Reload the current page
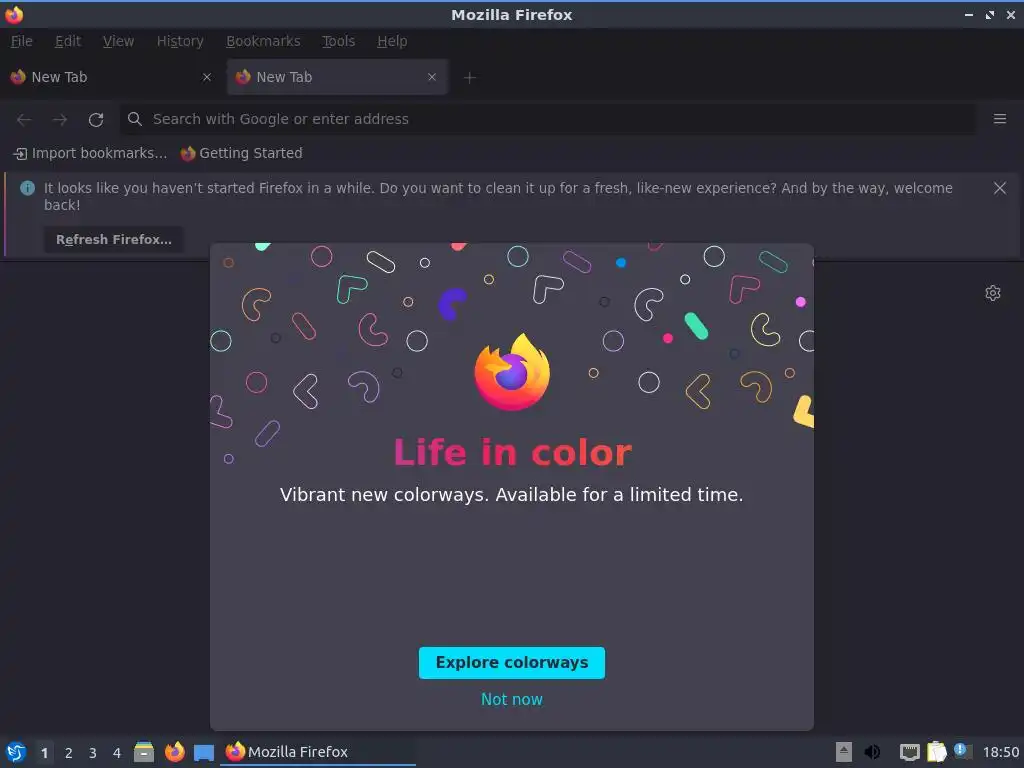This screenshot has width=1024, height=768. tap(96, 120)
